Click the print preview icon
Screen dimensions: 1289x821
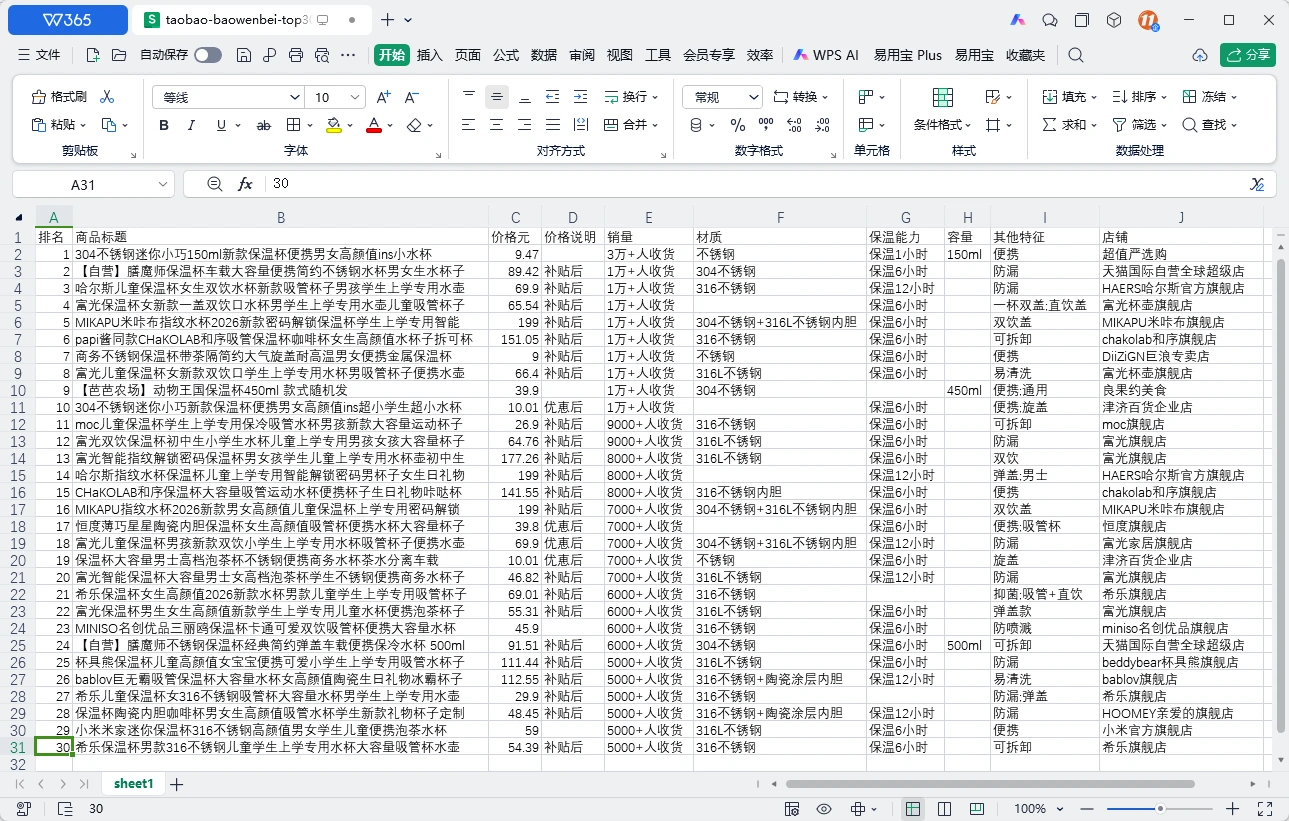tap(321, 55)
